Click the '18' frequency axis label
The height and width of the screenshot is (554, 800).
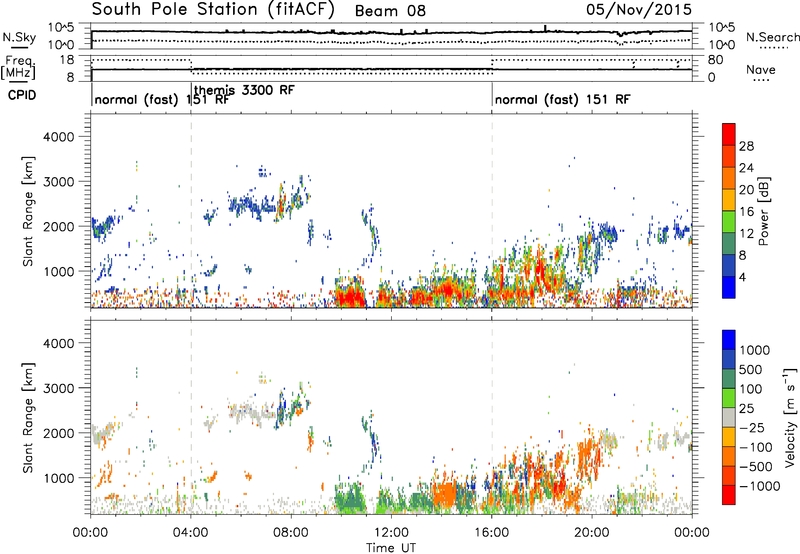(67, 60)
